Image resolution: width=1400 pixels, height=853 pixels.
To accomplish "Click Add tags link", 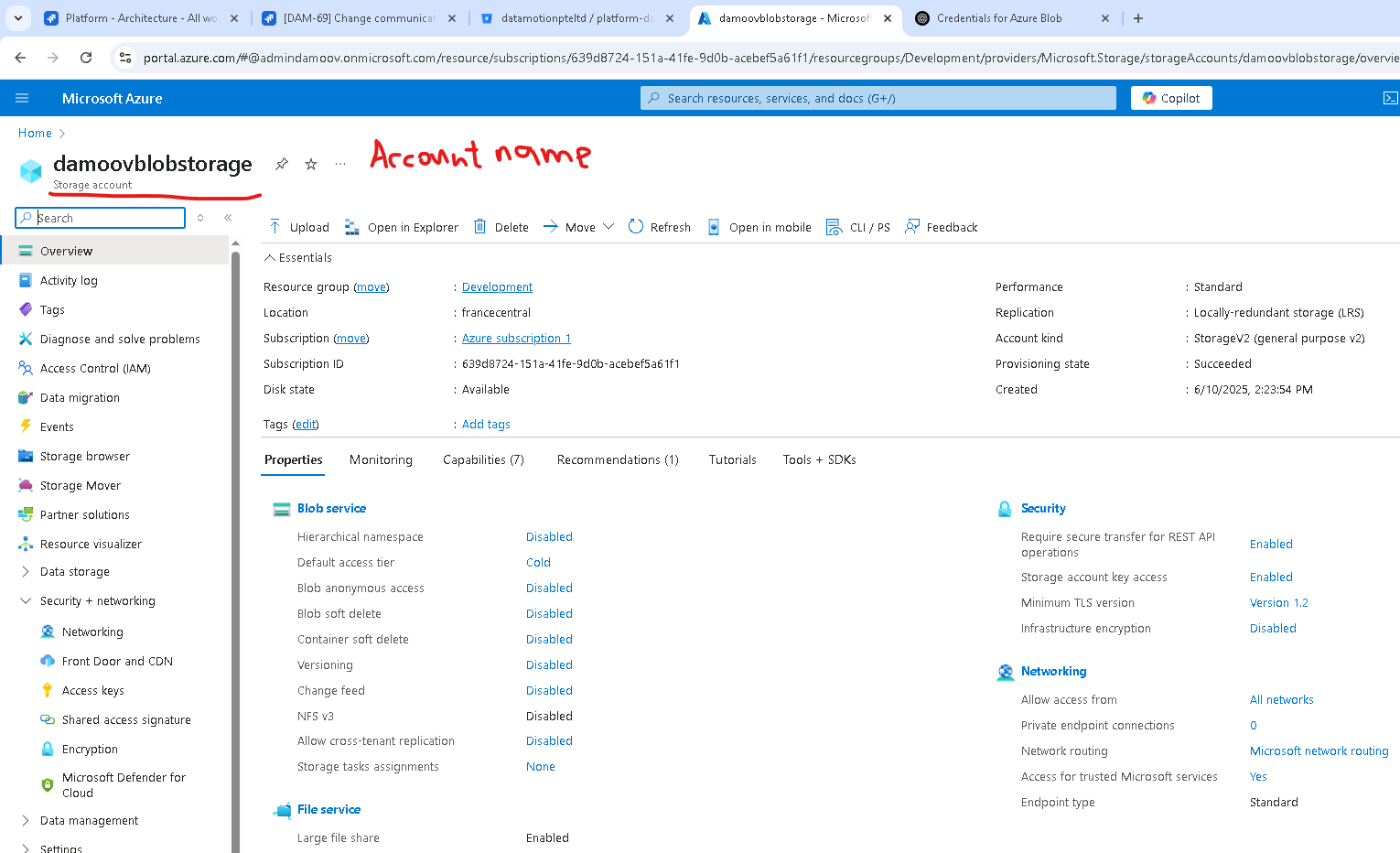I will [486, 424].
